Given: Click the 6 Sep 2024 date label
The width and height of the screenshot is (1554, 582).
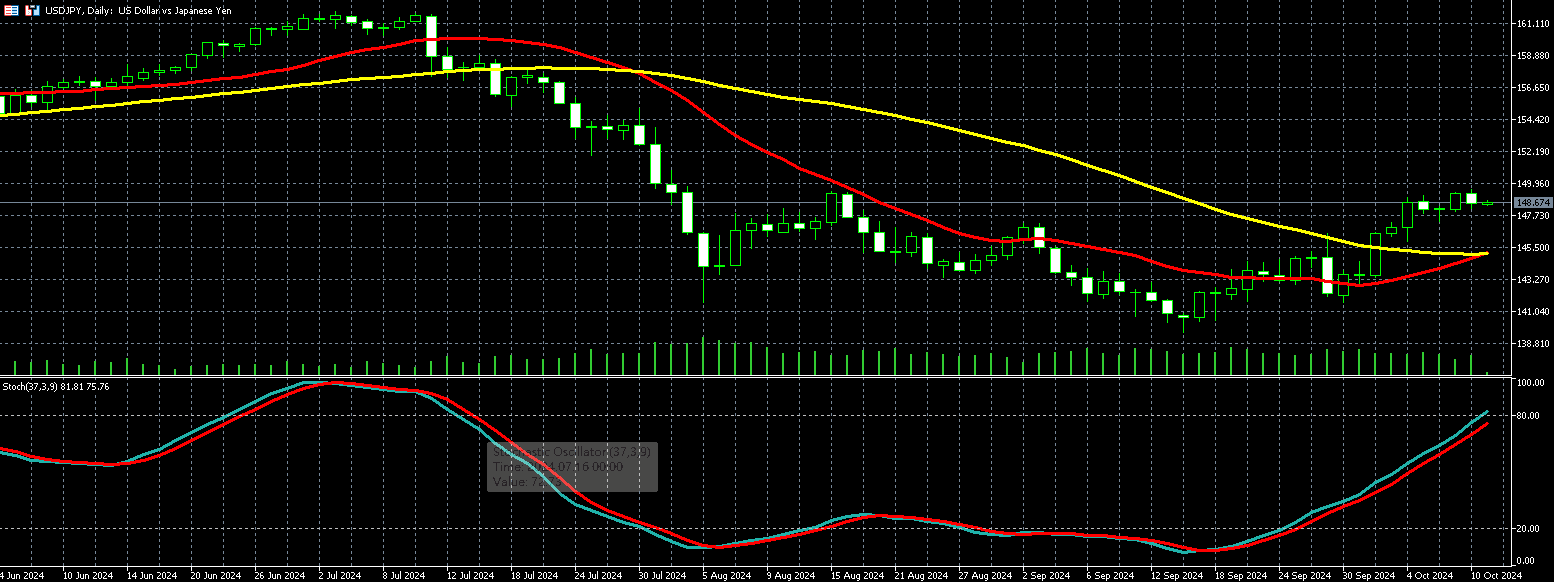Looking at the screenshot, I should [x=1110, y=576].
